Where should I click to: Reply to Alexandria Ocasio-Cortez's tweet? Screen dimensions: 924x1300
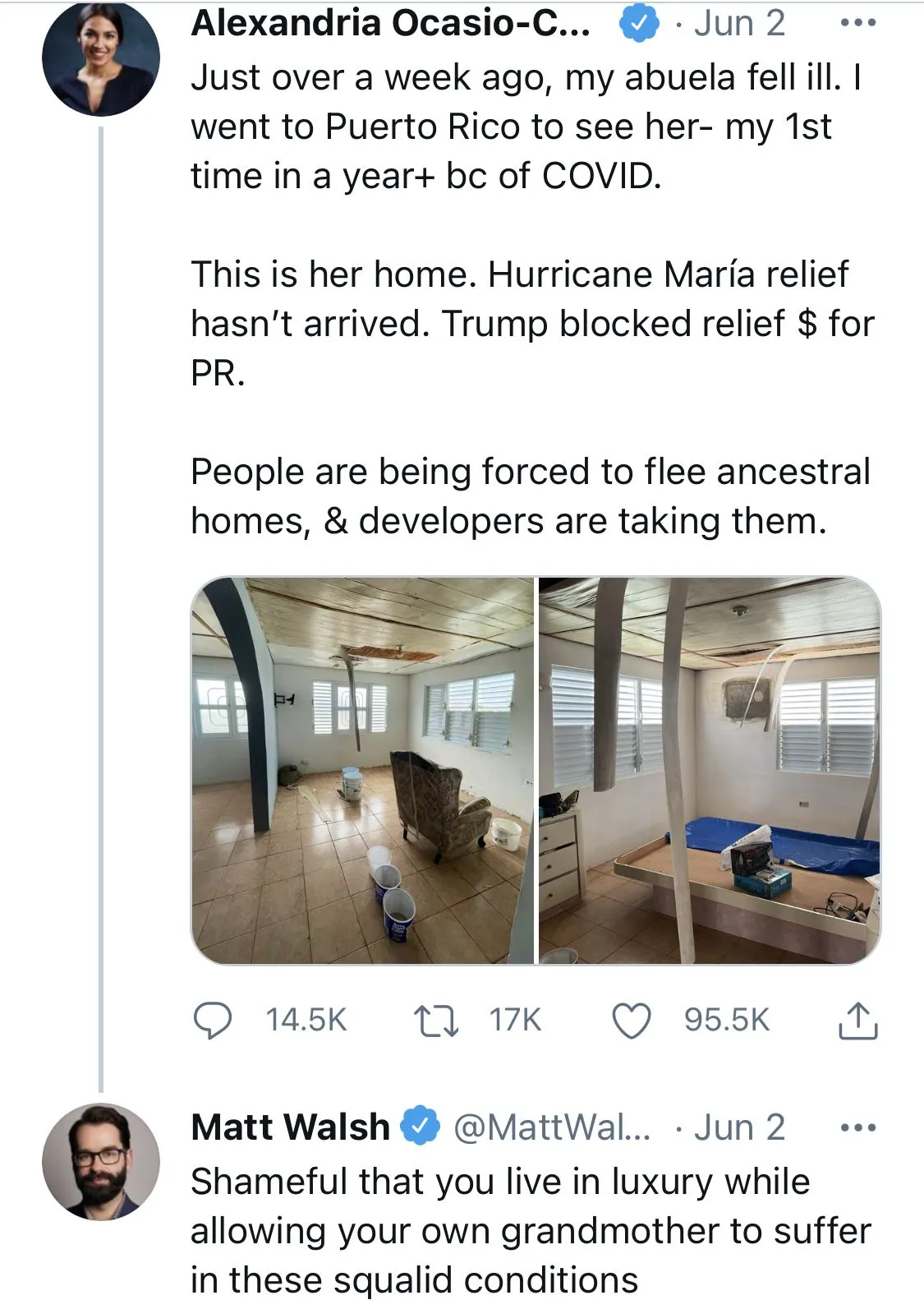coord(212,1021)
